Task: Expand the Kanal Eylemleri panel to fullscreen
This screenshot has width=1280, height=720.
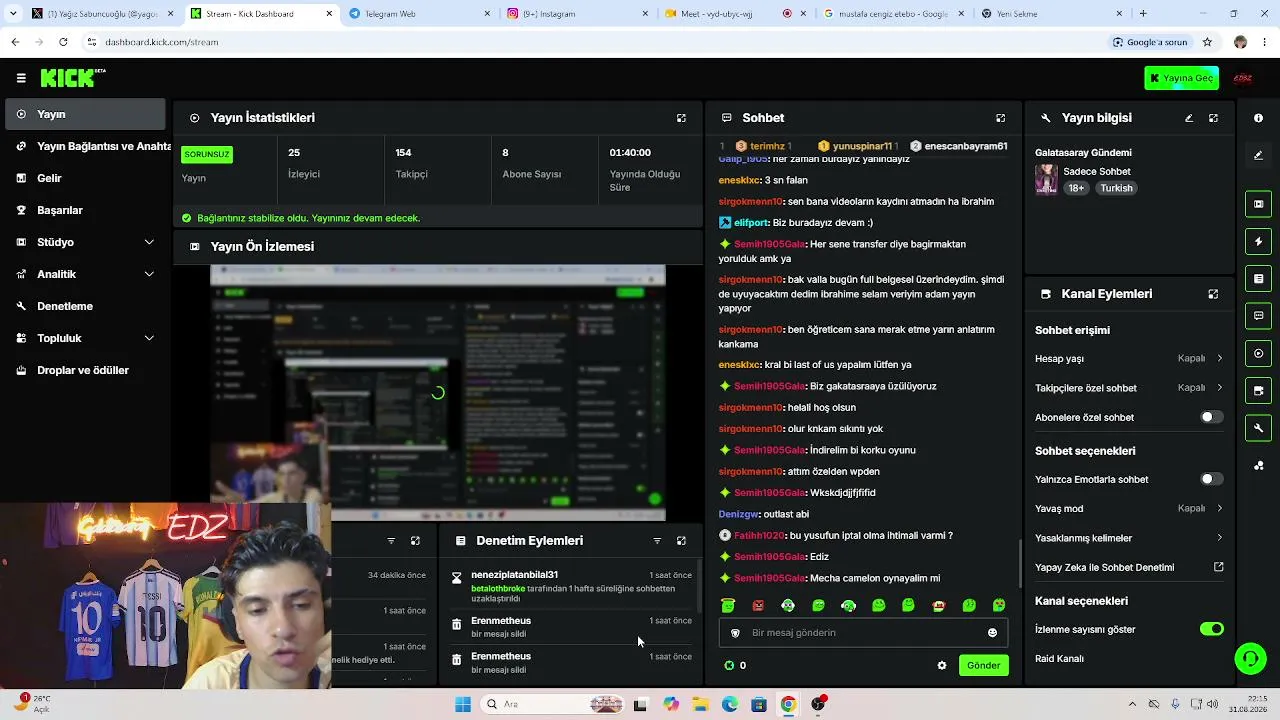Action: pyautogui.click(x=1213, y=294)
